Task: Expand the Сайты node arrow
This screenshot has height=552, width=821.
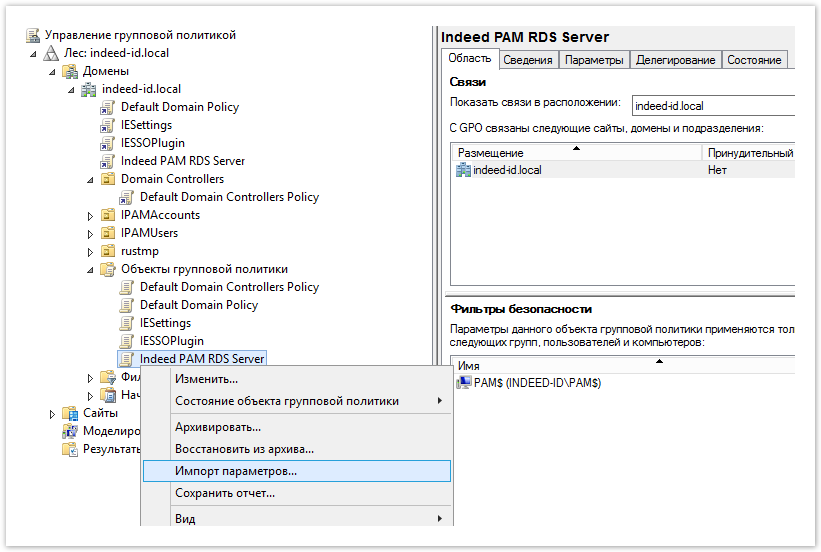Action: pyautogui.click(x=52, y=413)
